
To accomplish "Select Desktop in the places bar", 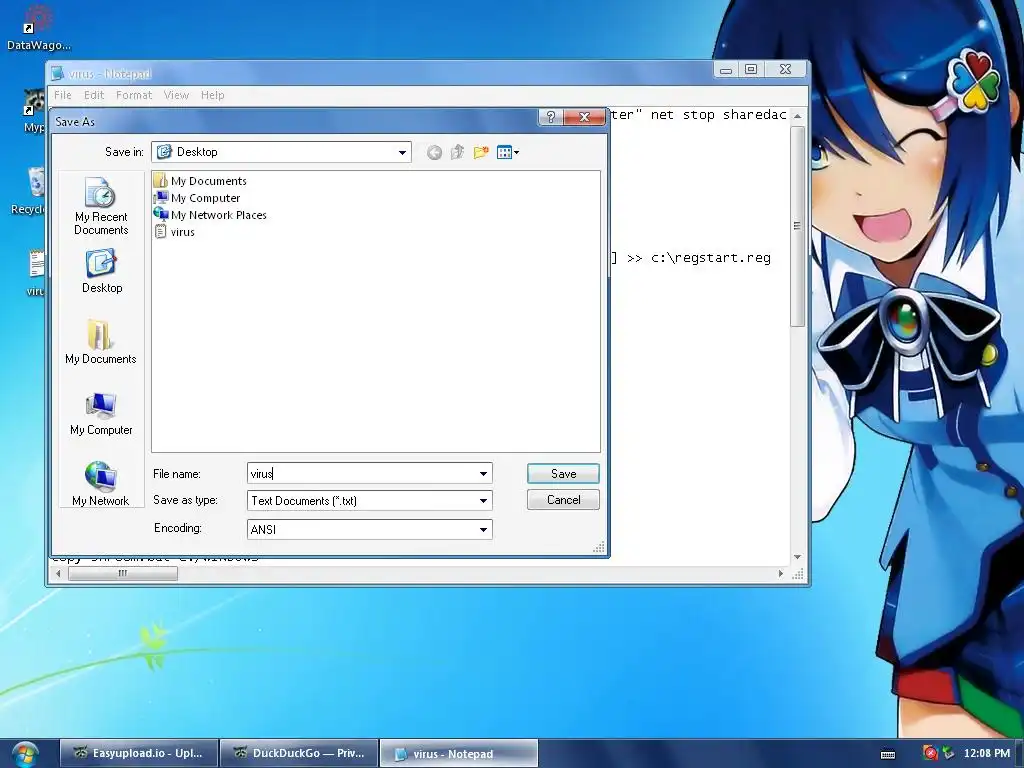I will [101, 271].
